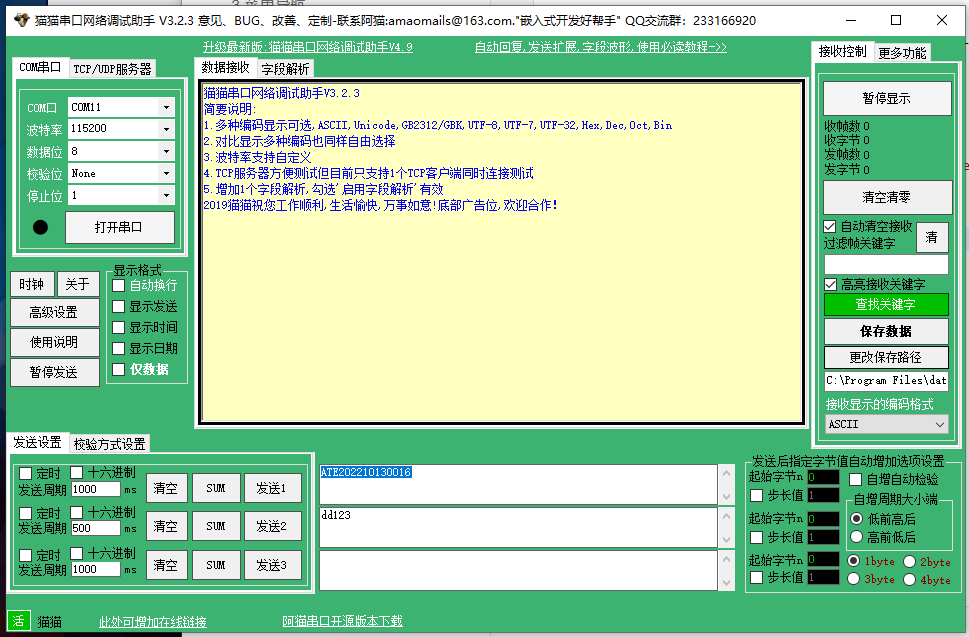This screenshot has height=637, width=969.
Task: Enable the 自动换行 checkbox
Action: pos(119,286)
